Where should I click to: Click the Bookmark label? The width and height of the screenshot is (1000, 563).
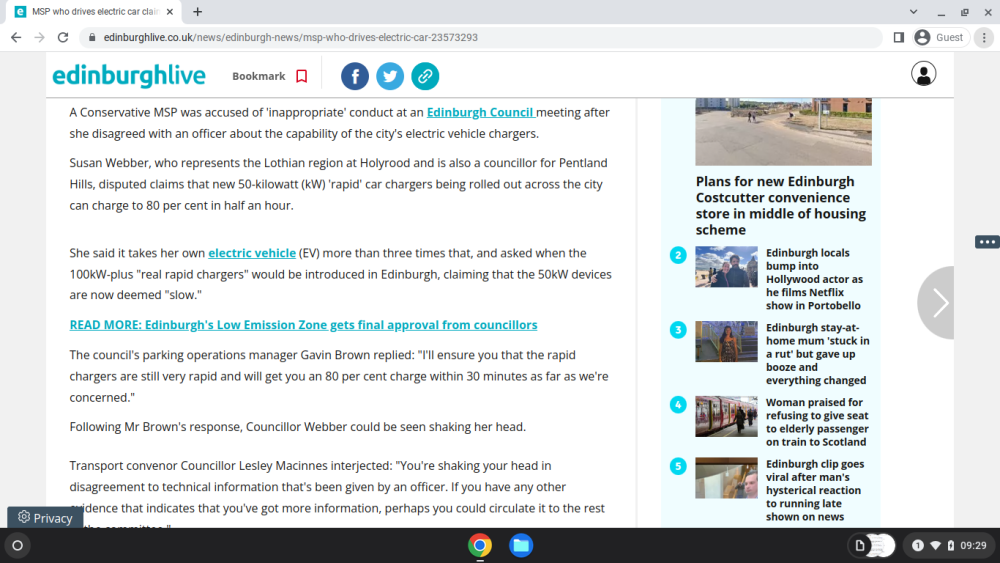tap(258, 76)
